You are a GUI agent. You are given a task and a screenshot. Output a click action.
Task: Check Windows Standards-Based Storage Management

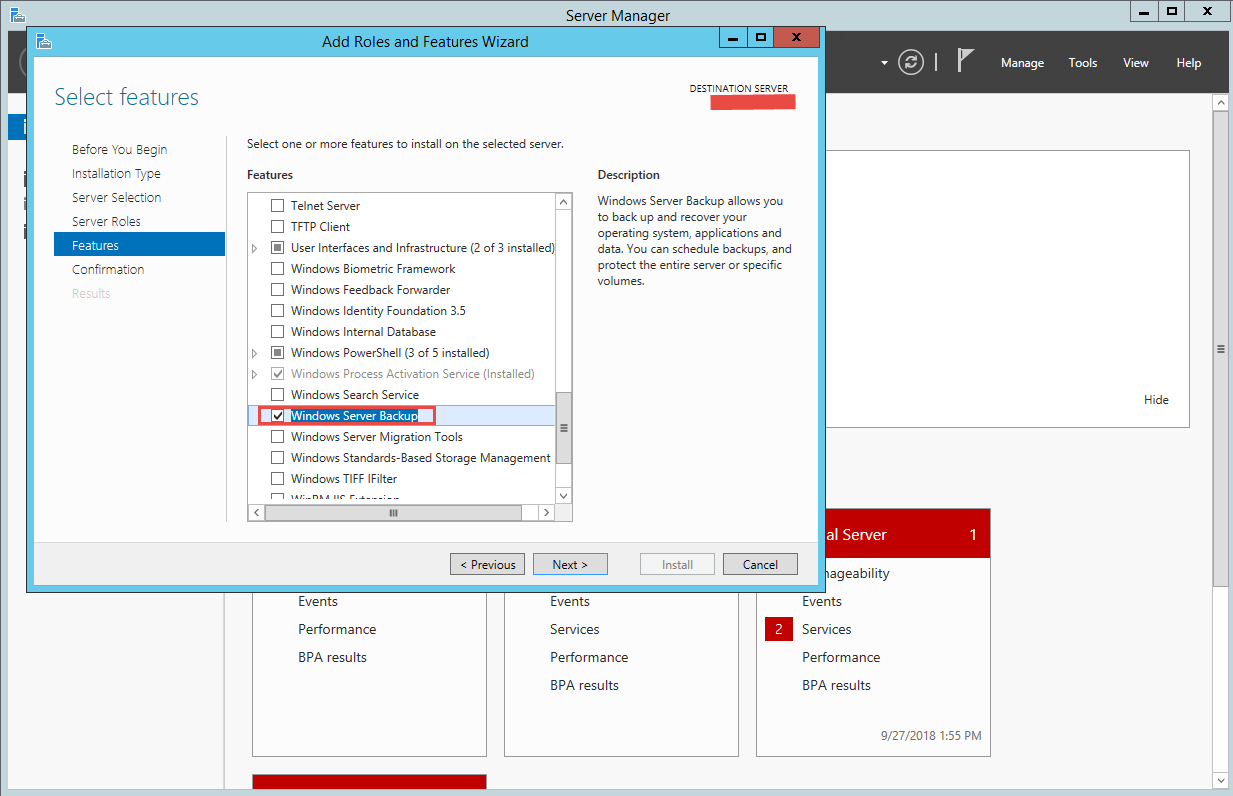(x=278, y=458)
